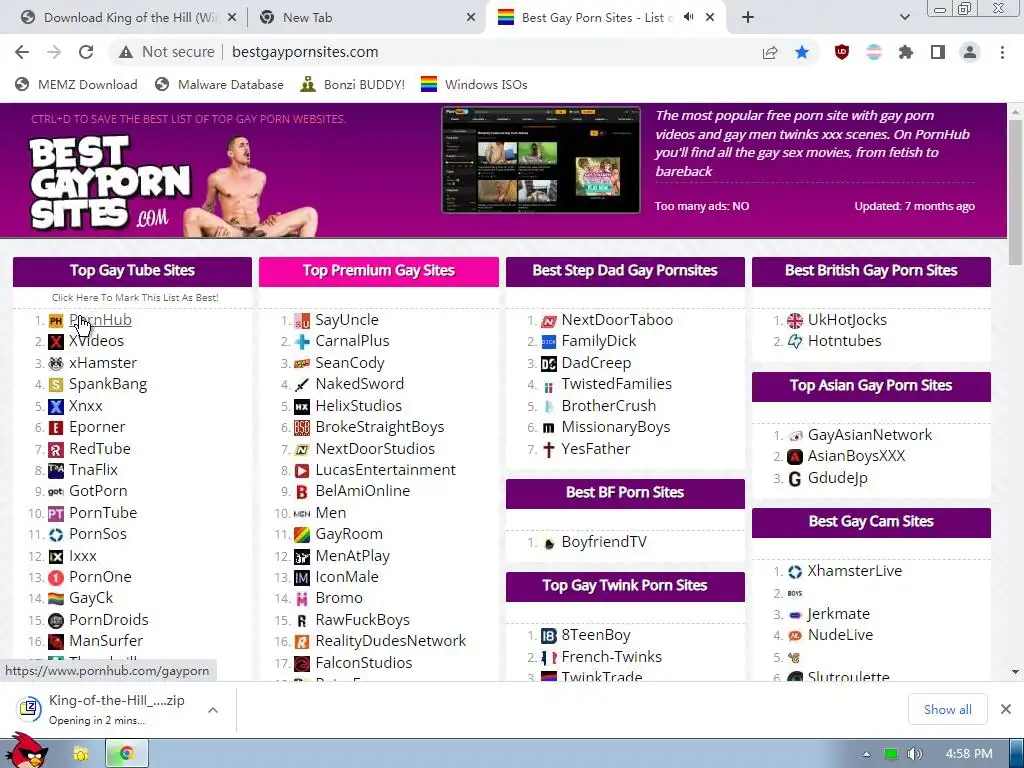Screen dimensions: 1024x768
Task: Click the RedTube favicon icon
Action: click(56, 449)
